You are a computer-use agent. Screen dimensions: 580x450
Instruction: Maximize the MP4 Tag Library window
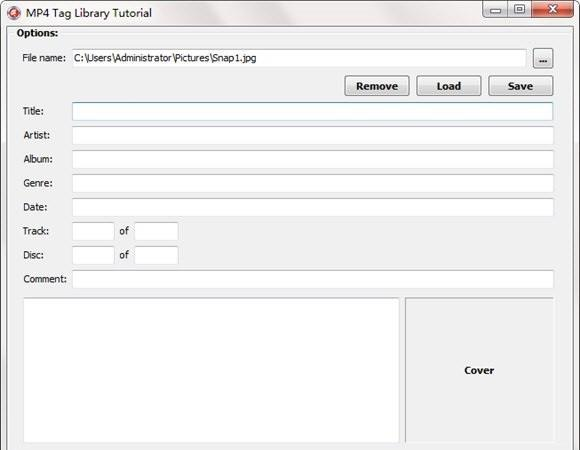(x=519, y=9)
